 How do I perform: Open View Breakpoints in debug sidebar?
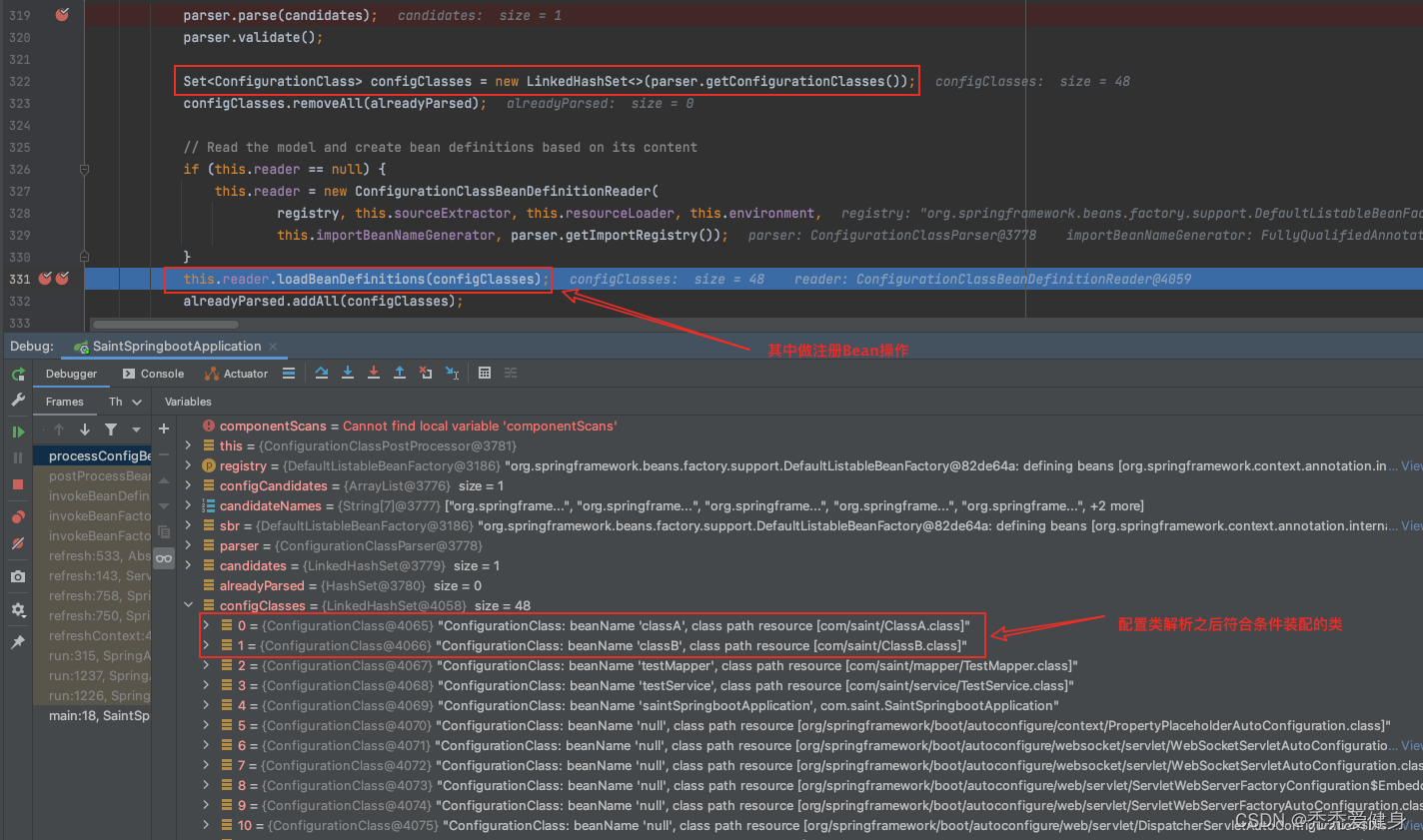coord(18,516)
